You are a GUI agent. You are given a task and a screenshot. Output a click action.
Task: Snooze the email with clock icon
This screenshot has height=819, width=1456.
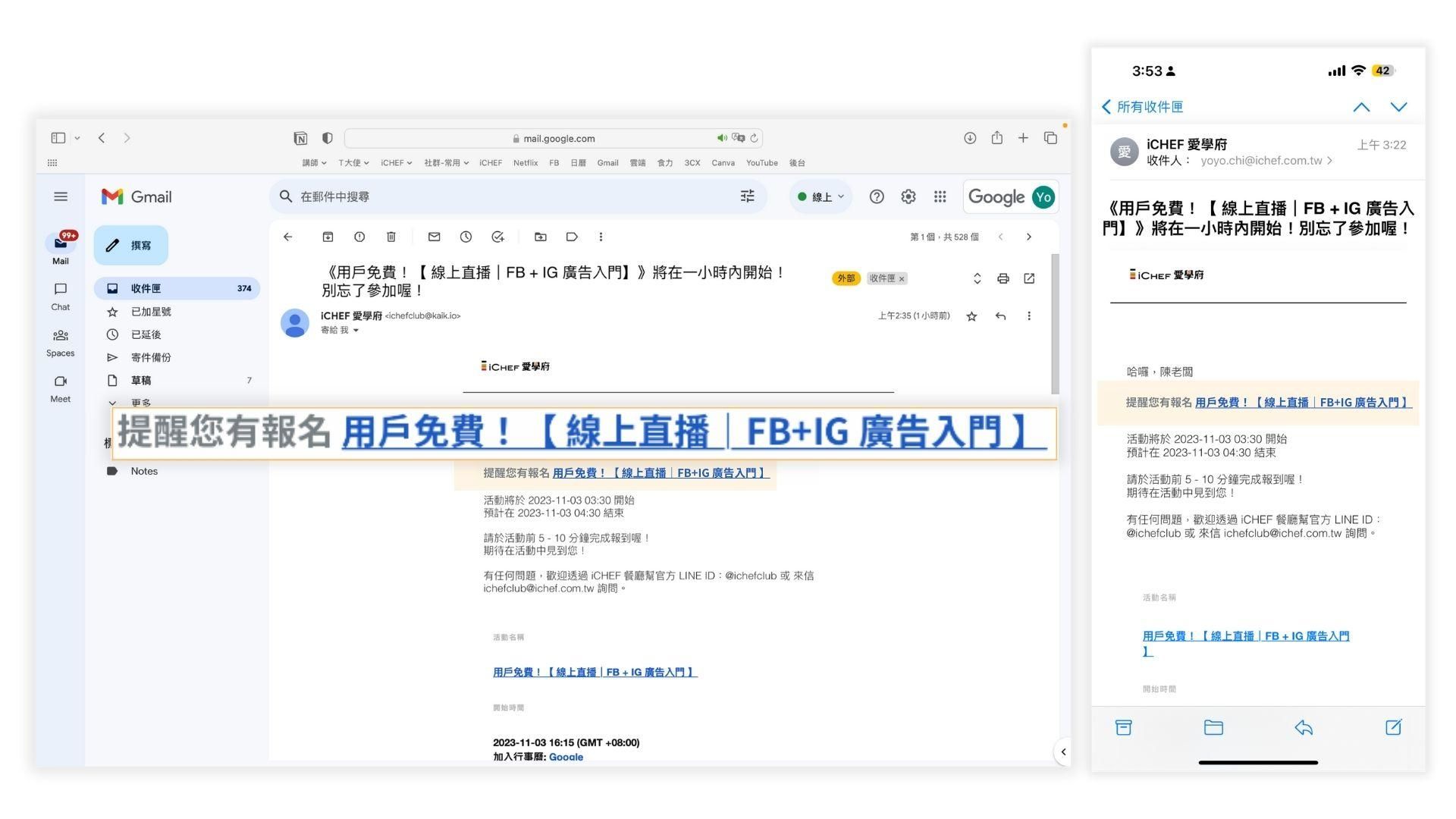click(x=466, y=237)
